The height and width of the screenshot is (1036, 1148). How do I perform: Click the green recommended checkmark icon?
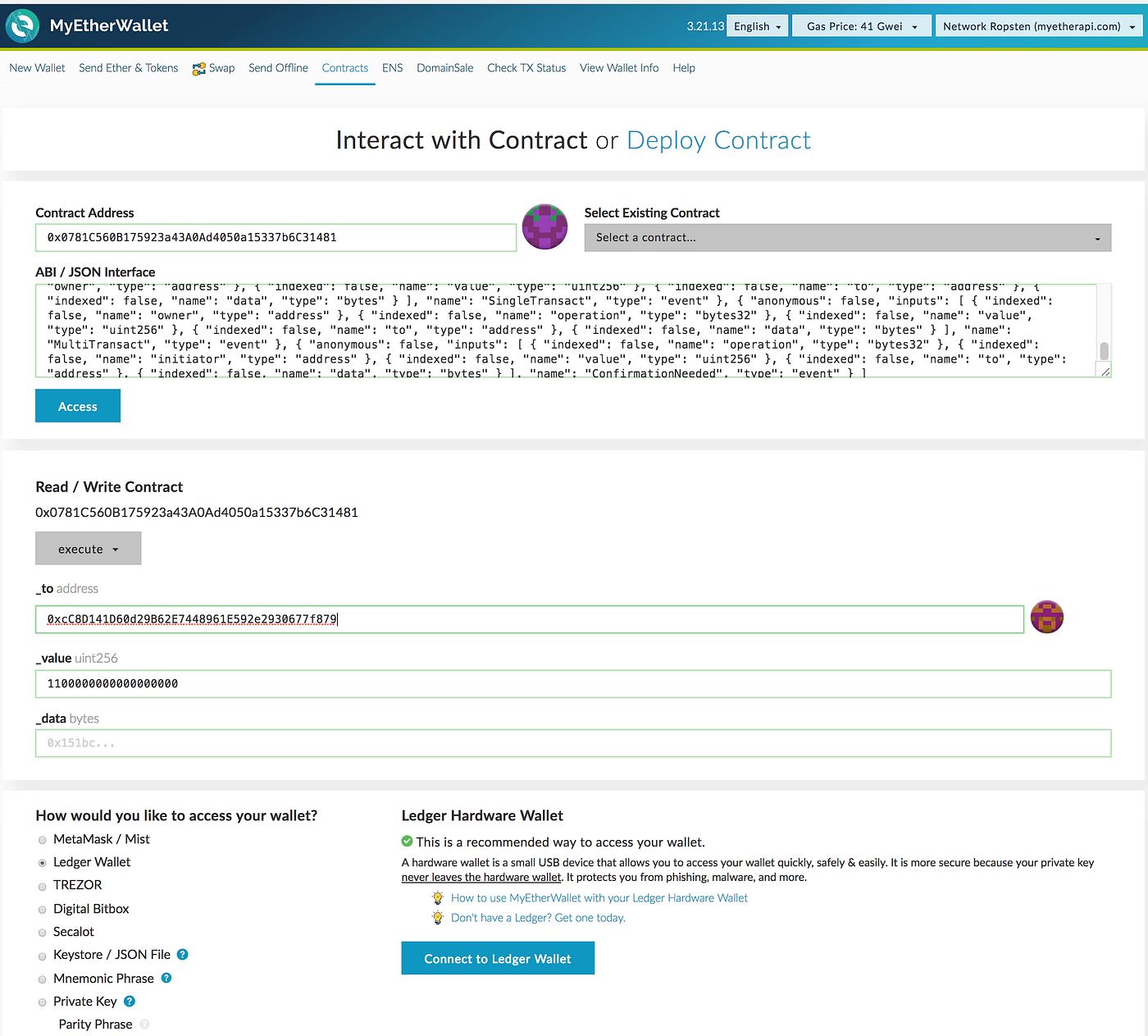click(408, 841)
